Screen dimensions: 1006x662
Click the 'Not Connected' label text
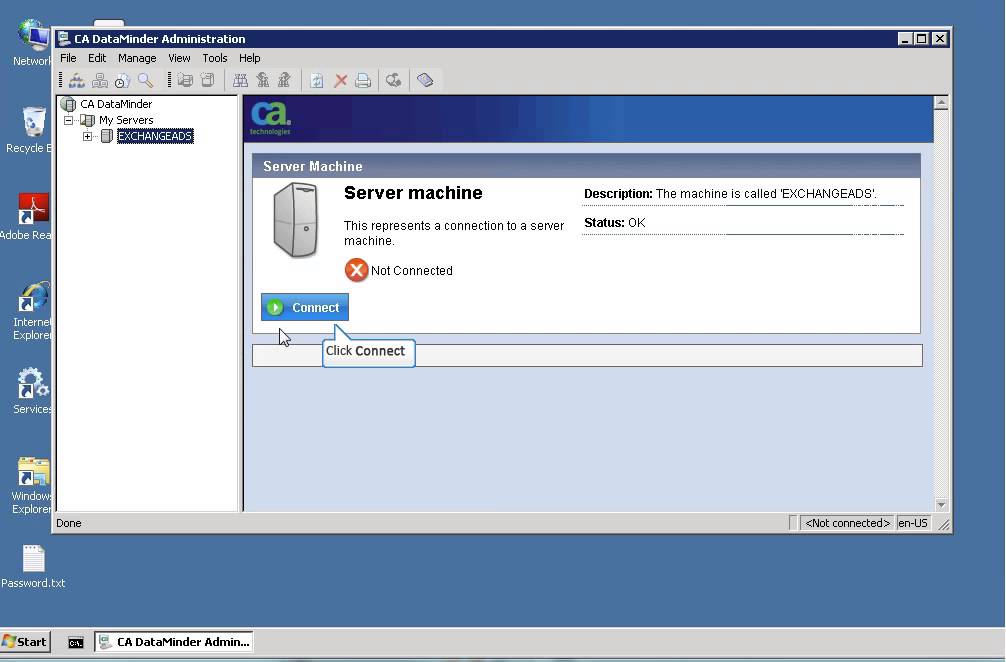pyautogui.click(x=412, y=271)
